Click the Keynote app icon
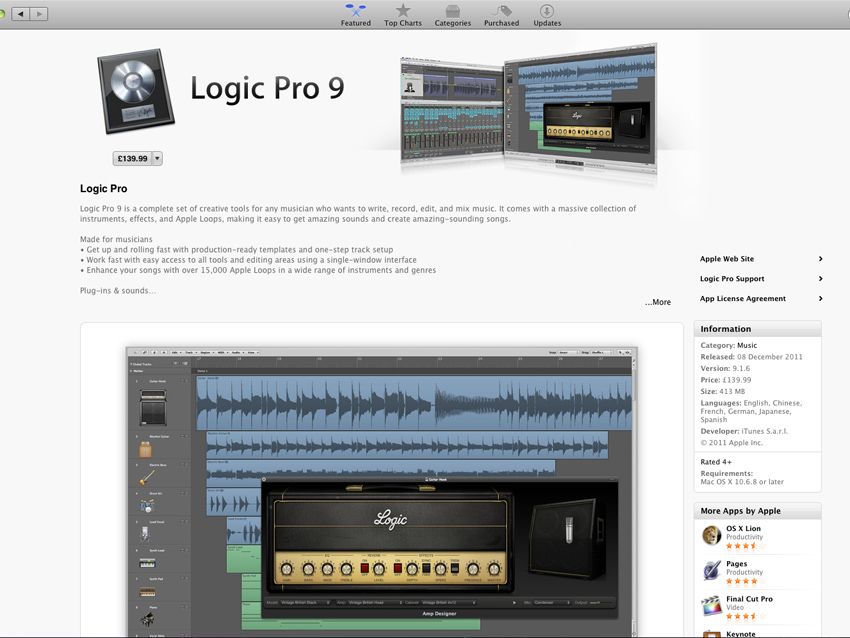Viewport: 850px width, 638px height. 711,634
